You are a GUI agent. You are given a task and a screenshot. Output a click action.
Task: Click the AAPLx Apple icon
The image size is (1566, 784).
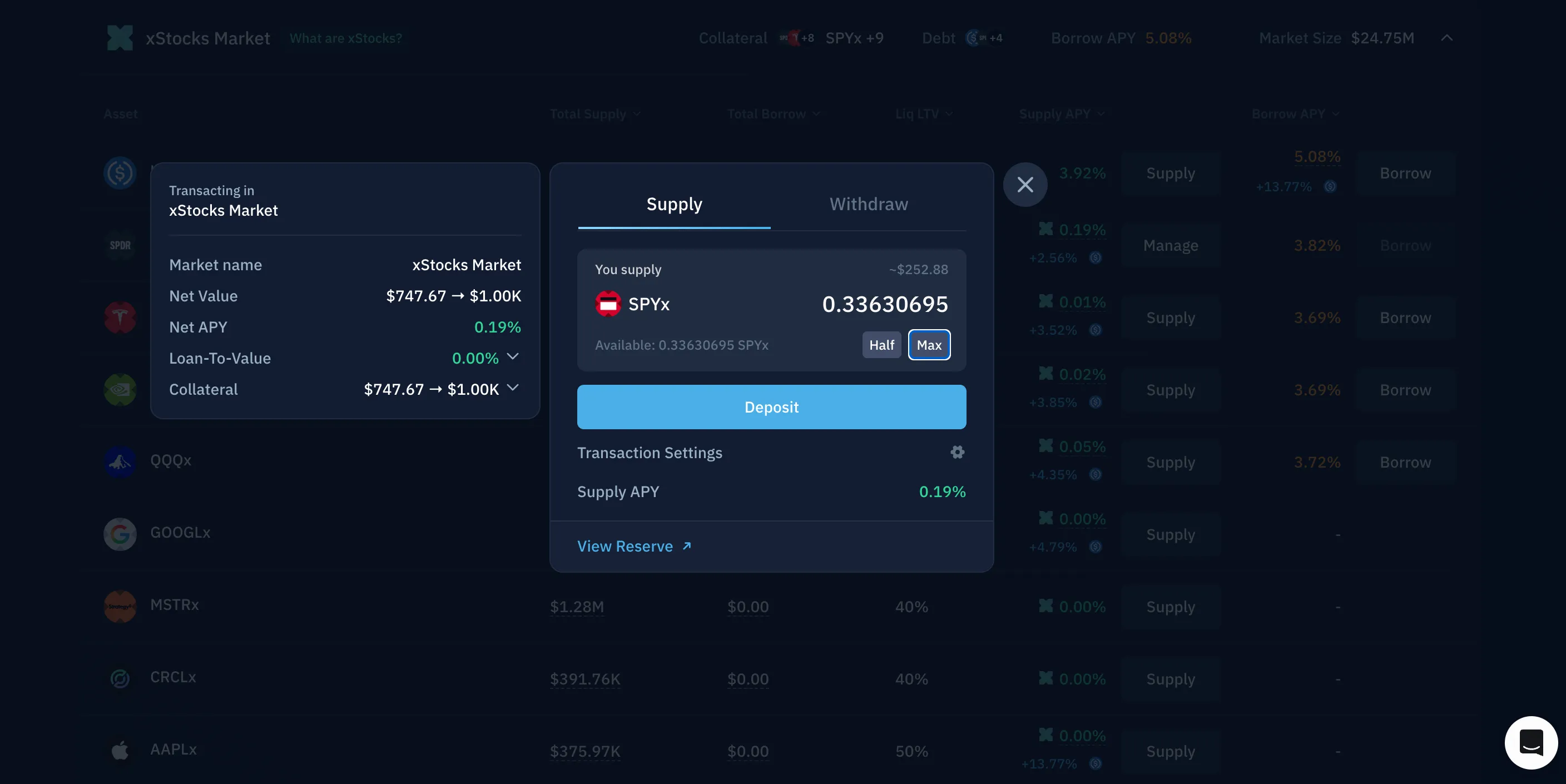(120, 751)
